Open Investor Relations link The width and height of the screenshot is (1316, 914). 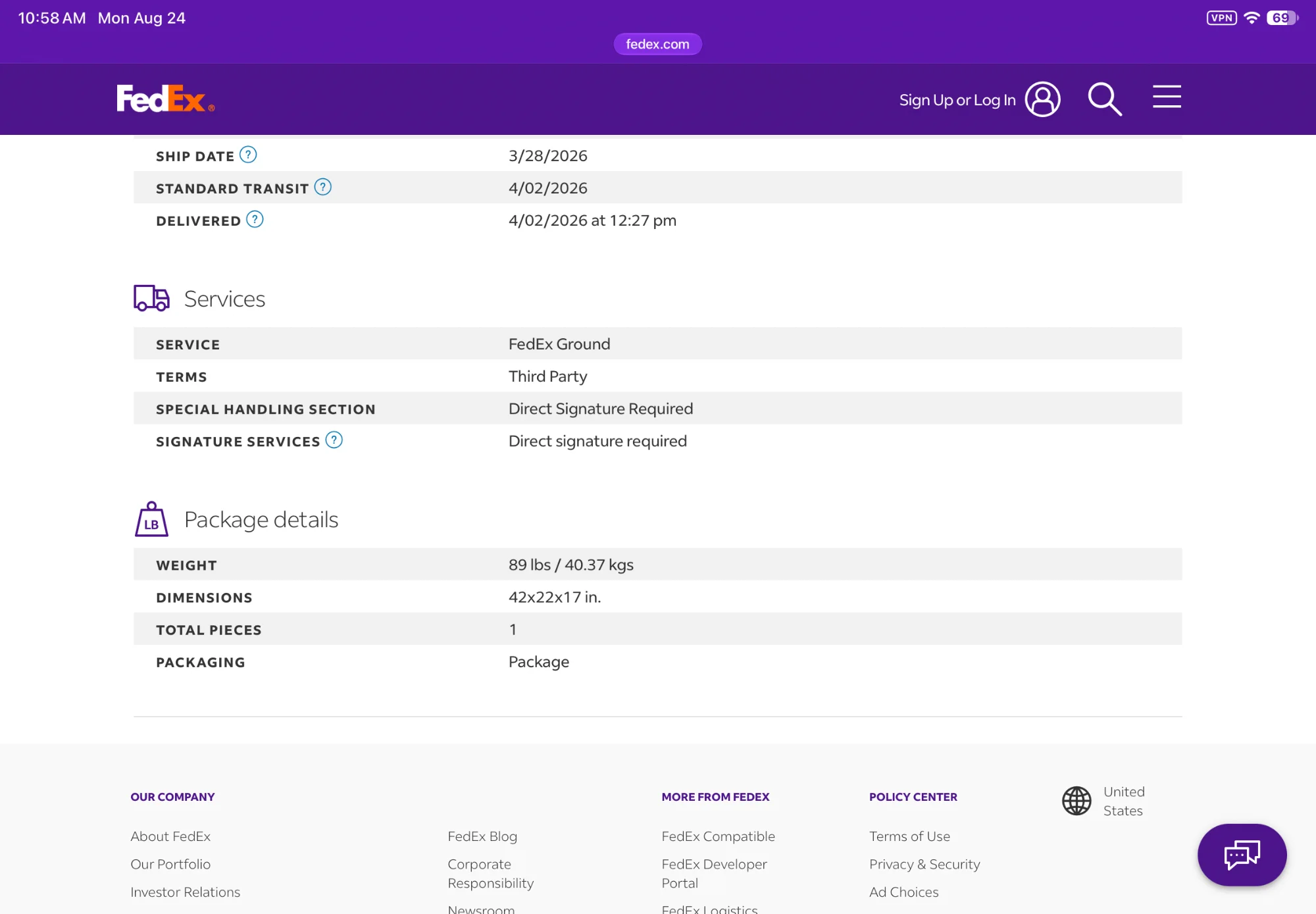(186, 892)
